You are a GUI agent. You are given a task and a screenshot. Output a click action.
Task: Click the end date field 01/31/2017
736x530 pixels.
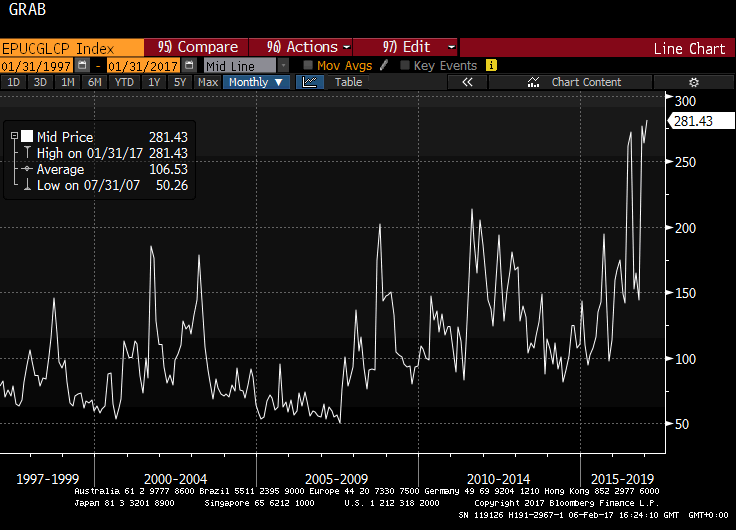tap(143, 66)
